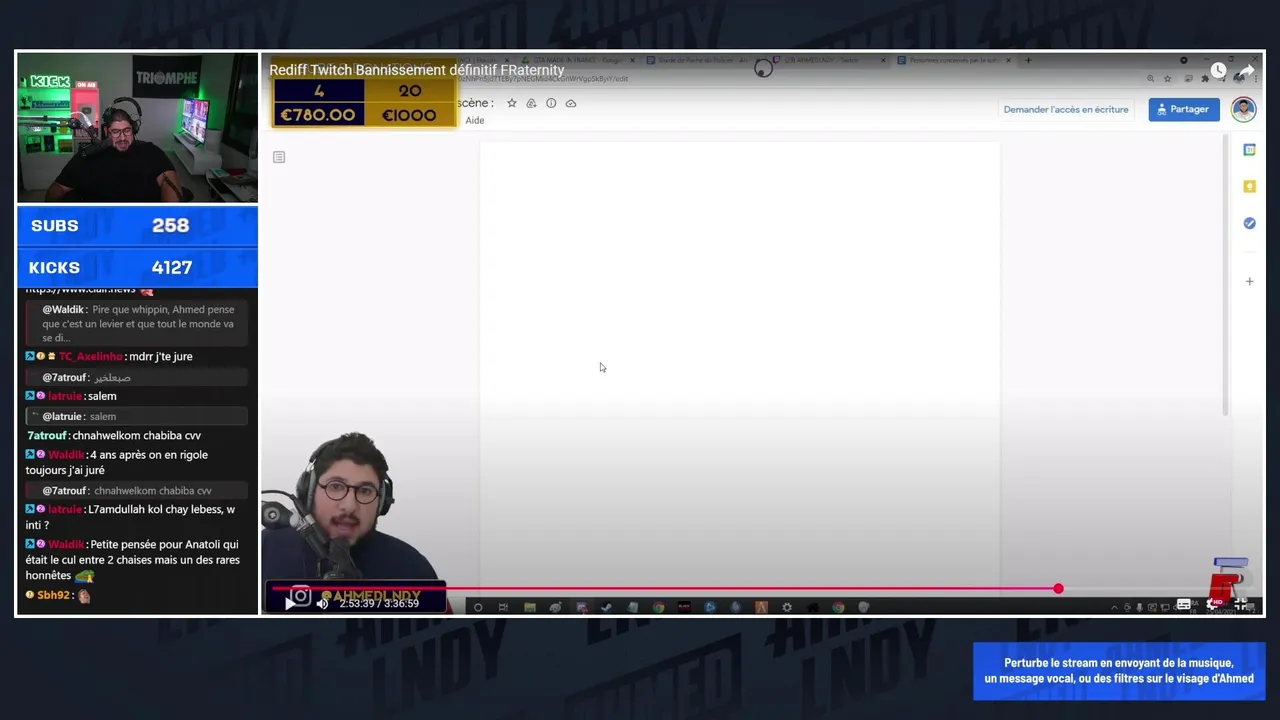Open Google Keep in the side panel

coord(1249,186)
